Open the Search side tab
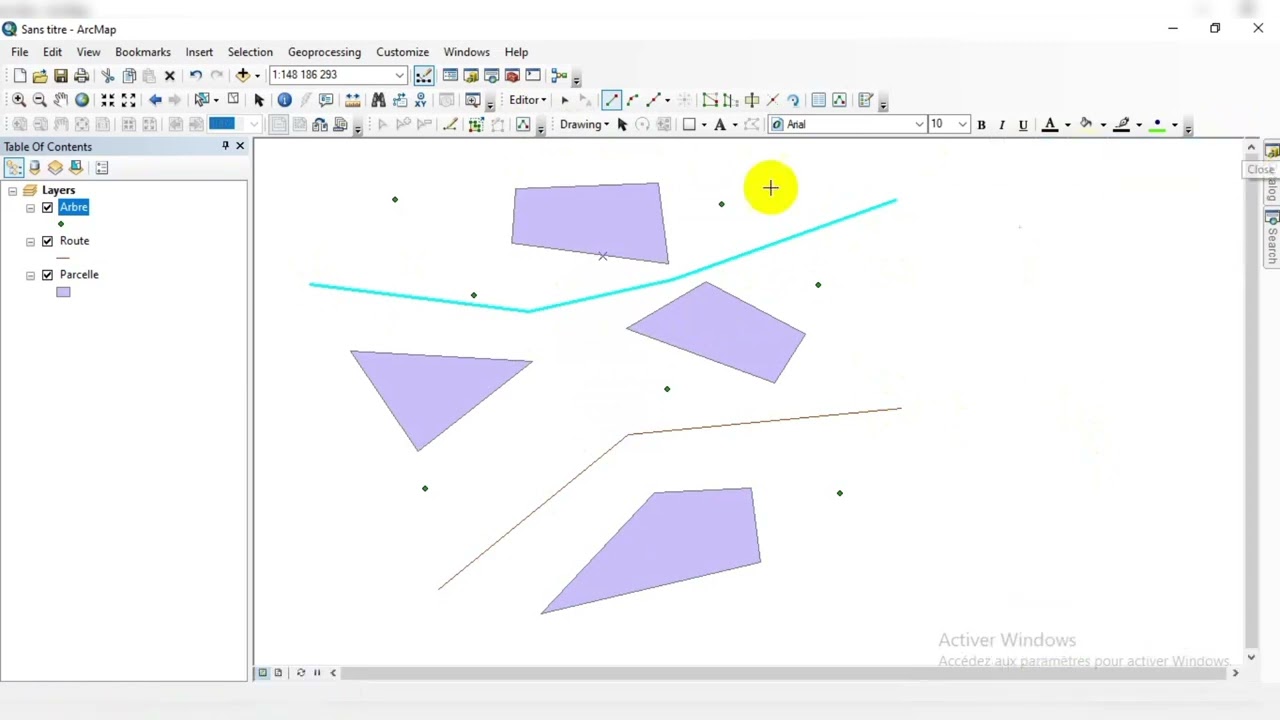The image size is (1280, 720). (1272, 238)
